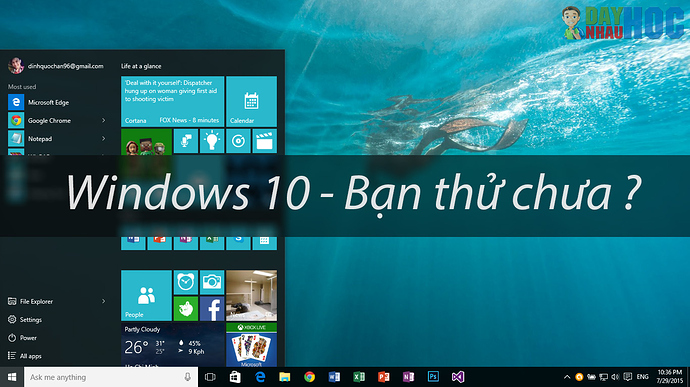Open the Facebook tile
The image size is (690, 387).
coord(212,309)
